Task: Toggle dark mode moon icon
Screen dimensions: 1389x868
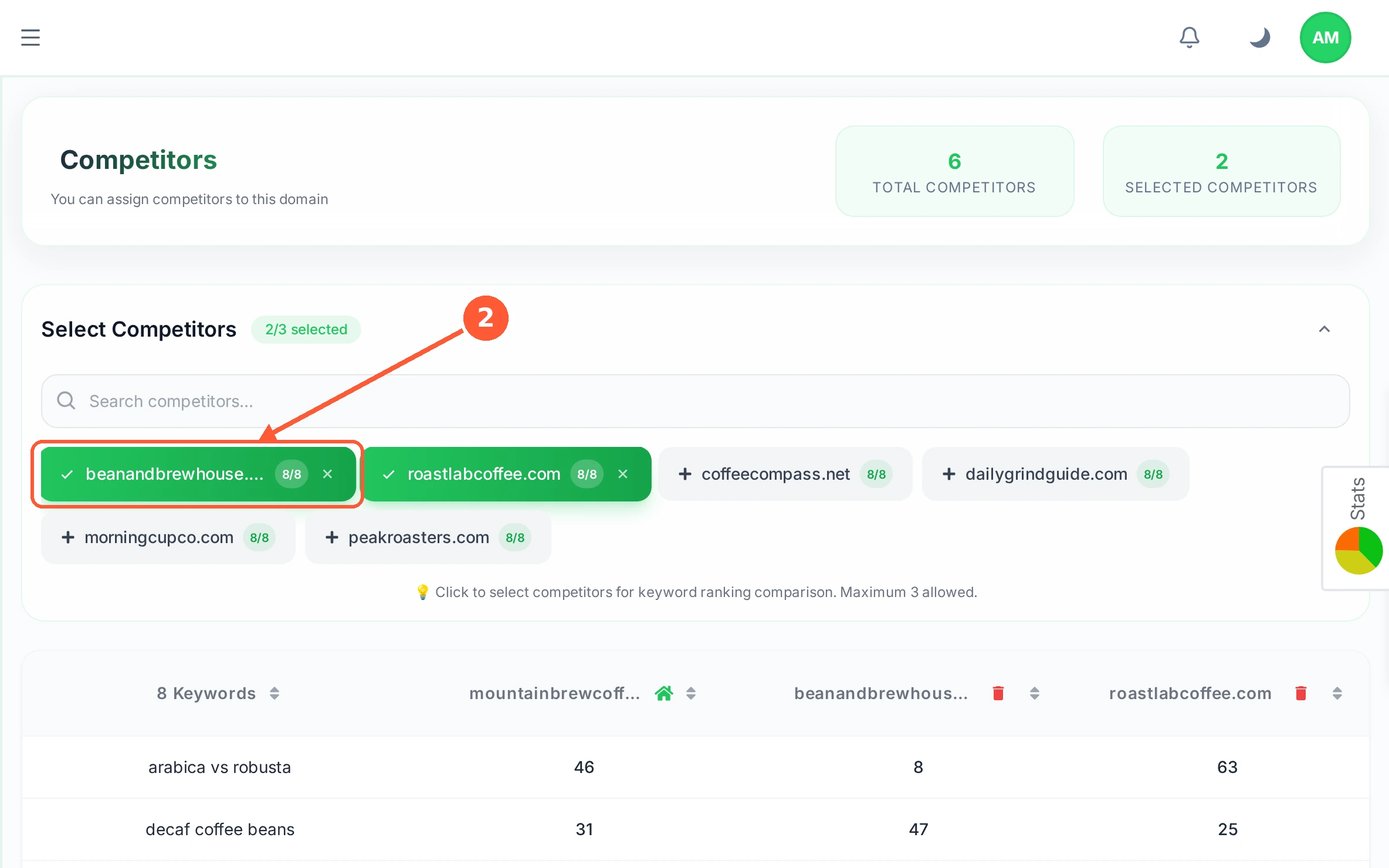Action: coord(1259,38)
